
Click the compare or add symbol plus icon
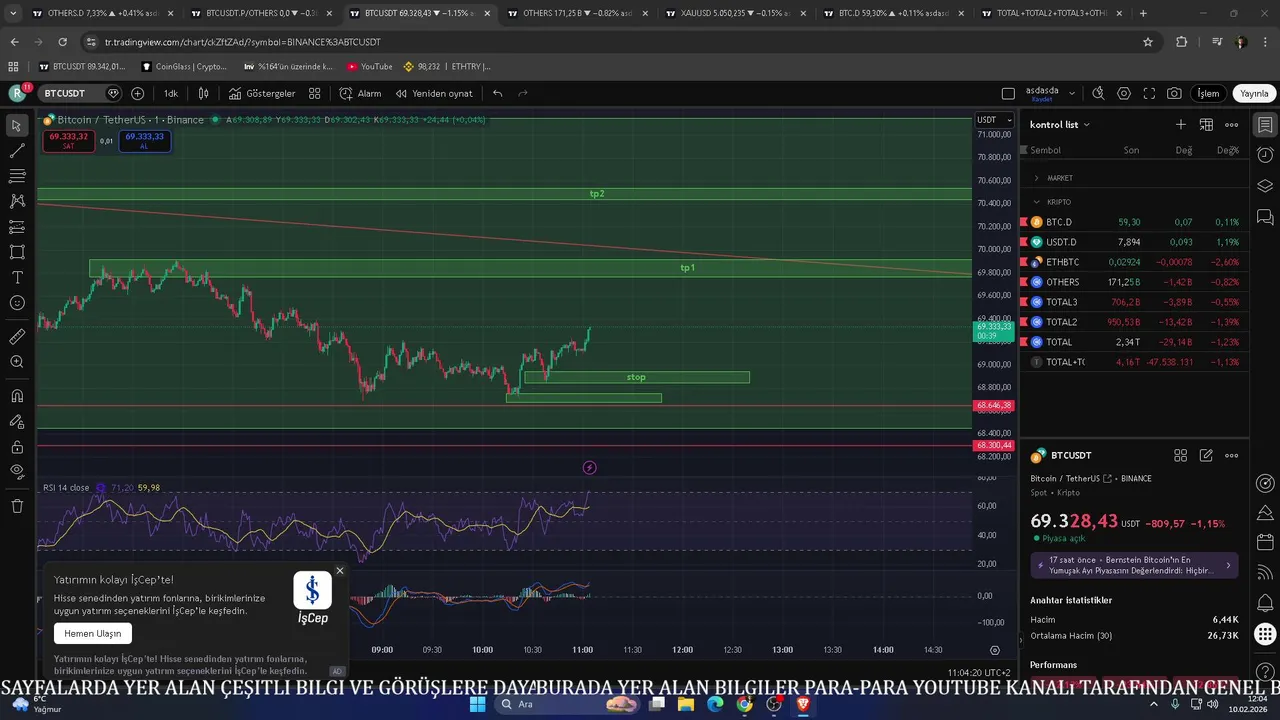[137, 93]
